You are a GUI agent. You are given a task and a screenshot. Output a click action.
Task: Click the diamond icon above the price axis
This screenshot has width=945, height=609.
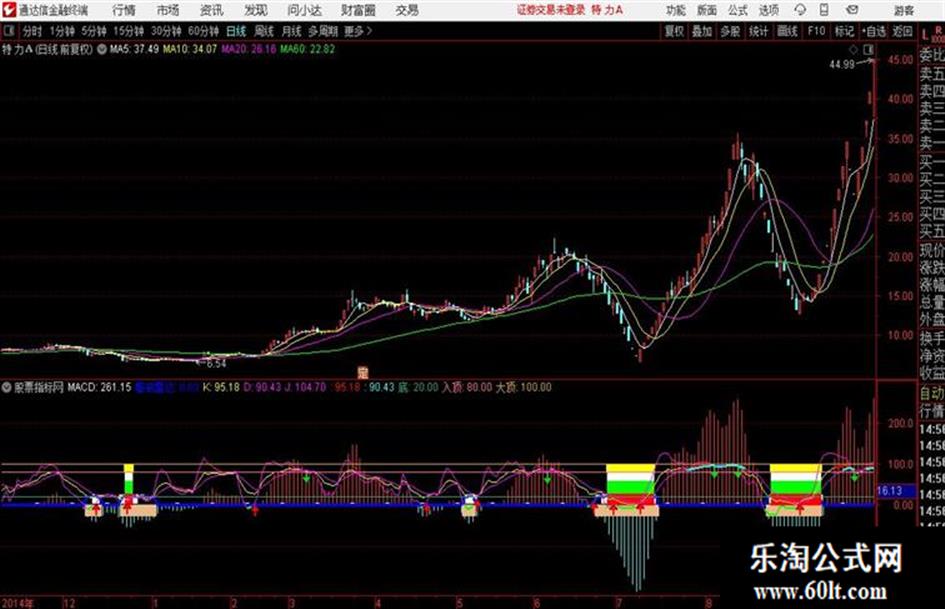[854, 49]
